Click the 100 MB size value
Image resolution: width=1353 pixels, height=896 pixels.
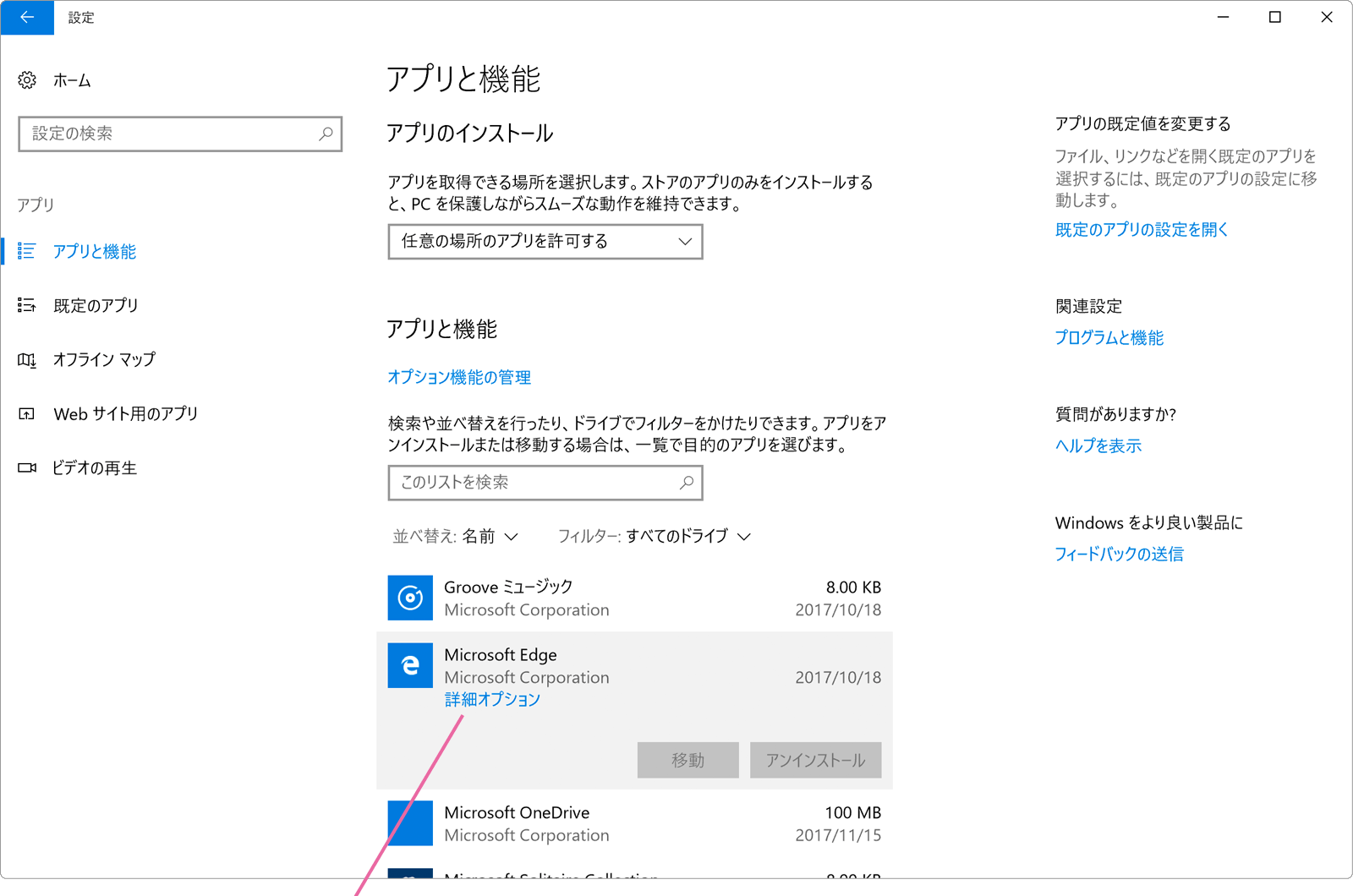(x=853, y=812)
